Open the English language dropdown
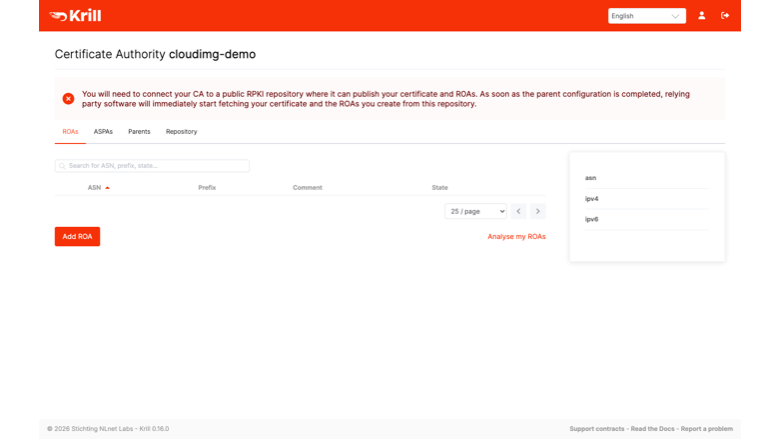The width and height of the screenshot is (780, 439). point(647,16)
